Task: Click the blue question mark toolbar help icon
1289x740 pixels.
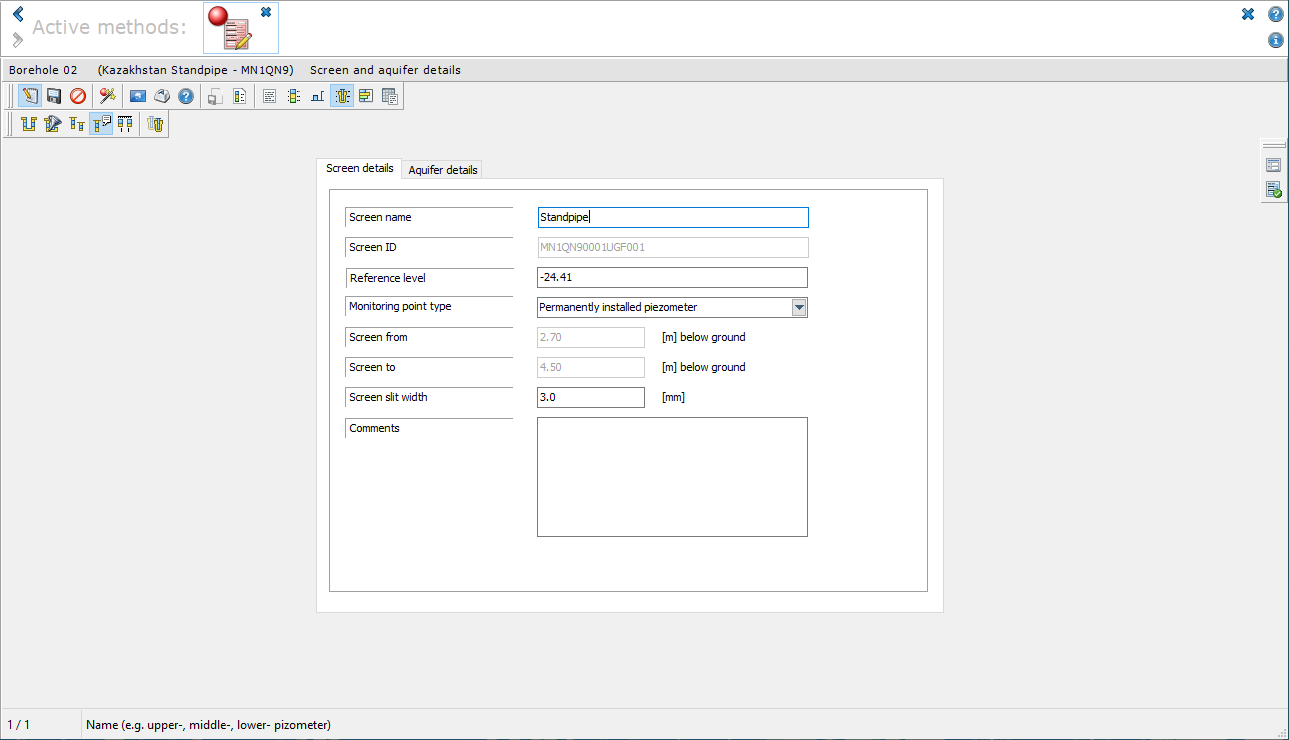Action: (186, 96)
